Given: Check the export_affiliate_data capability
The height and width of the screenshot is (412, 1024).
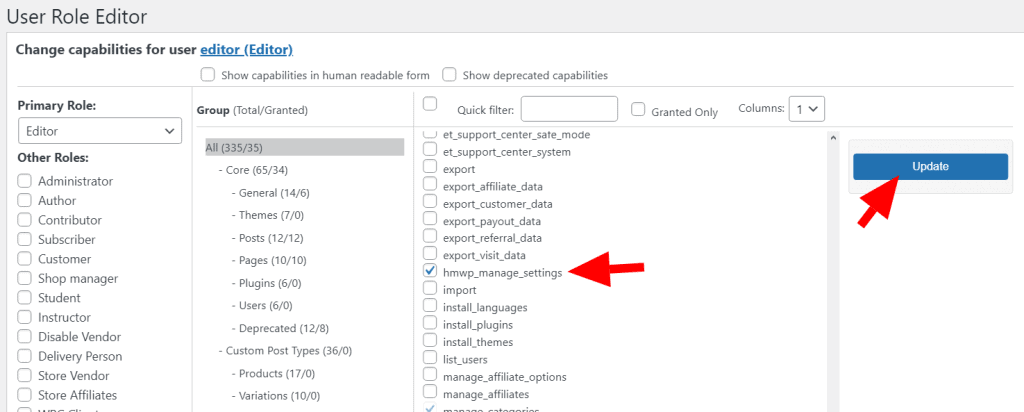Looking at the screenshot, I should click(x=430, y=183).
